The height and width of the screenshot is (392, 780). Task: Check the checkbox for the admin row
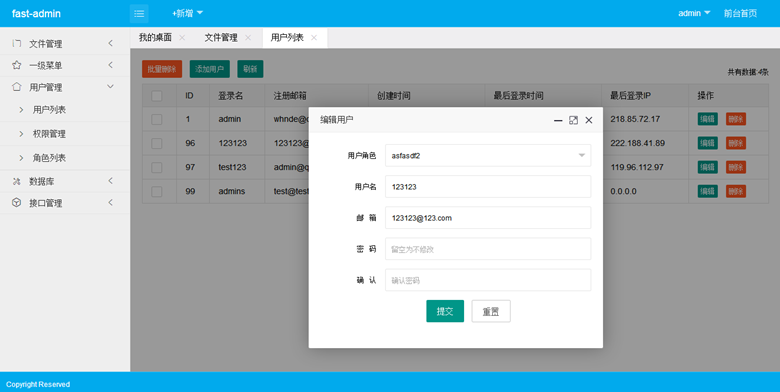[x=157, y=119]
